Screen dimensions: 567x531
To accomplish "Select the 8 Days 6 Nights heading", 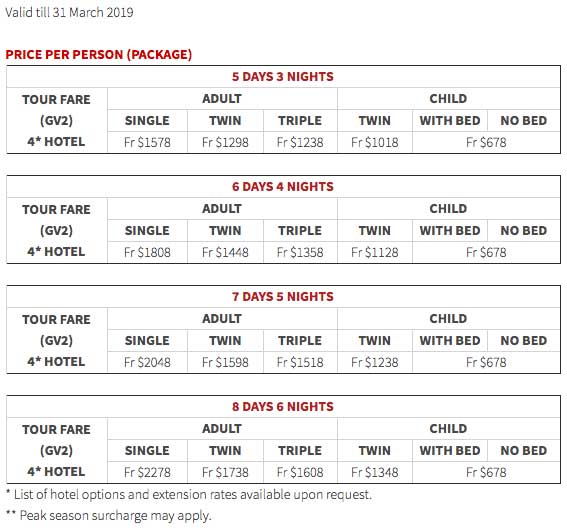I will coord(283,407).
